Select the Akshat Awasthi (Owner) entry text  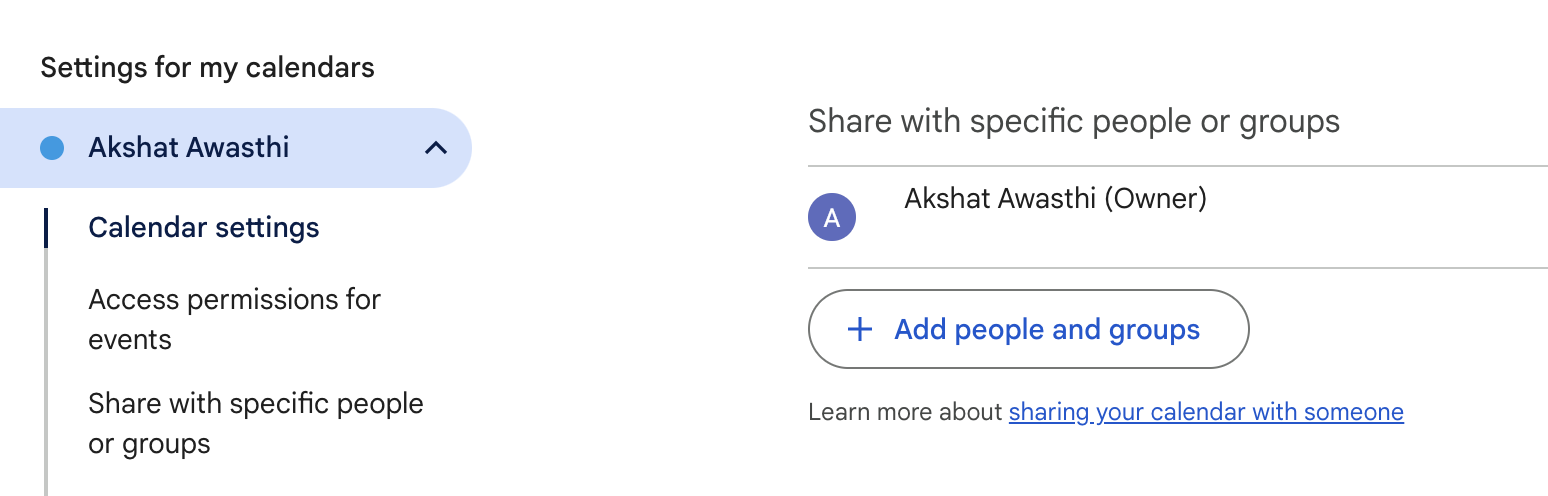tap(1055, 199)
